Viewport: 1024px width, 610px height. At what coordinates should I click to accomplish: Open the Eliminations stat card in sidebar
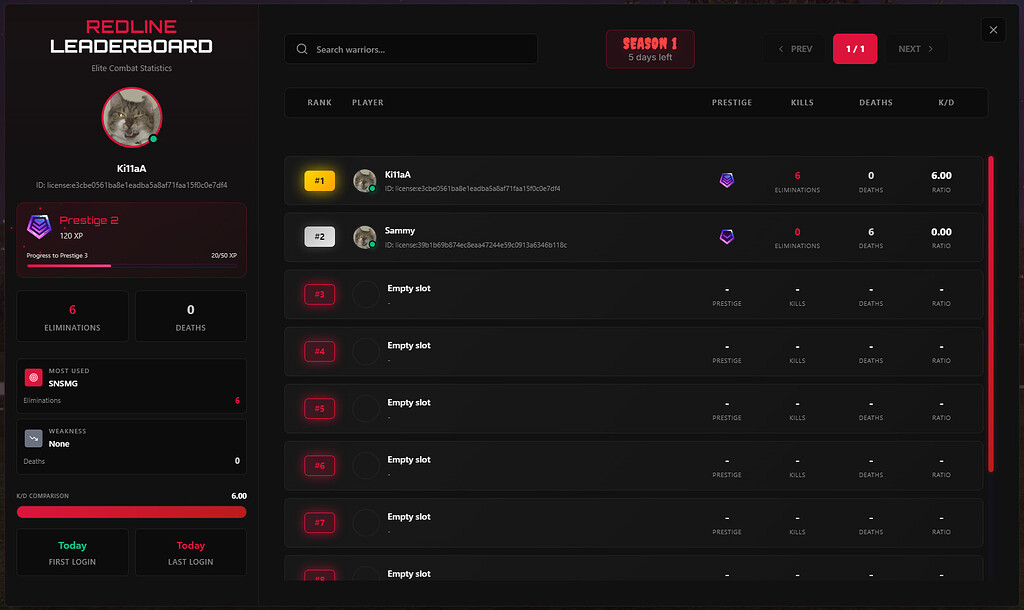[x=72, y=316]
